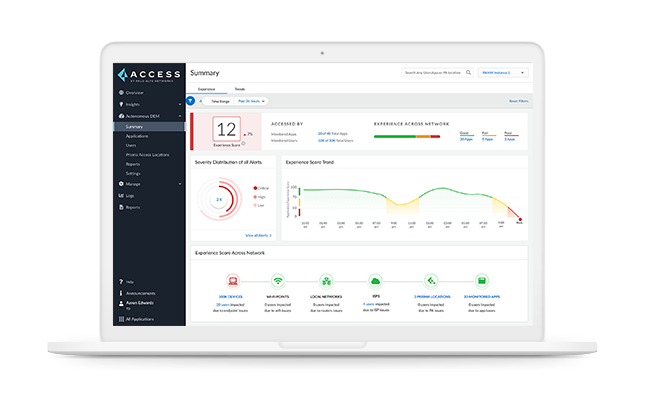The height and width of the screenshot is (396, 645).
Task: Click the Fair apps count link
Action: (487, 139)
